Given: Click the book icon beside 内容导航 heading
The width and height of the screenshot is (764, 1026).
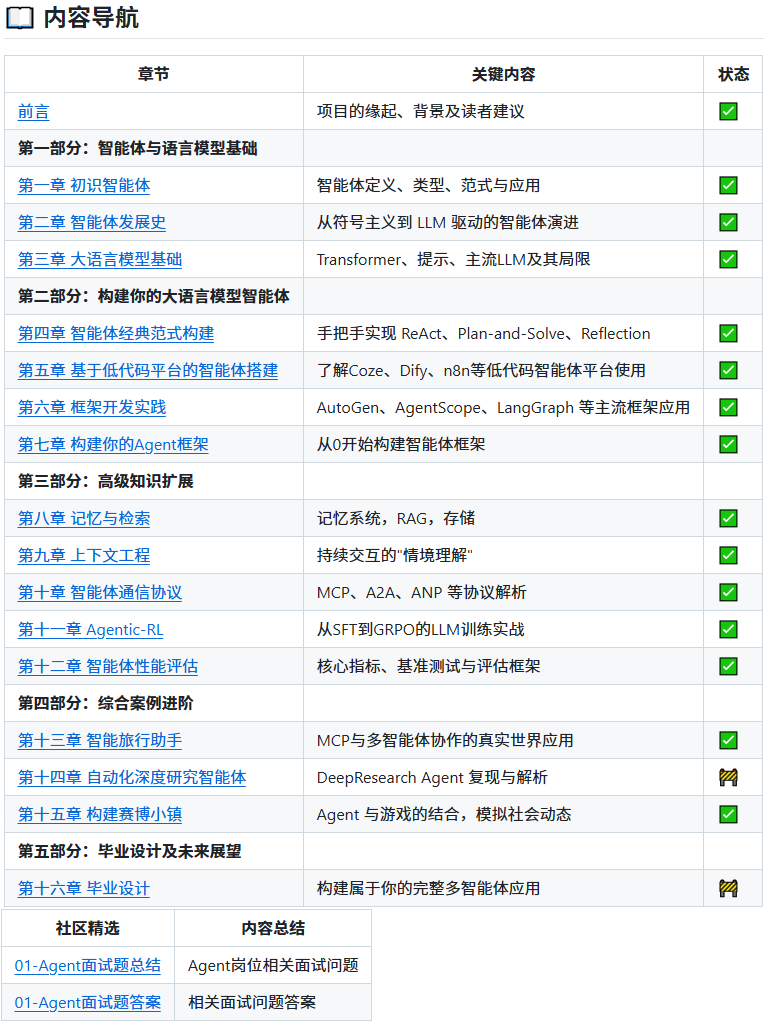Looking at the screenshot, I should tap(20, 18).
